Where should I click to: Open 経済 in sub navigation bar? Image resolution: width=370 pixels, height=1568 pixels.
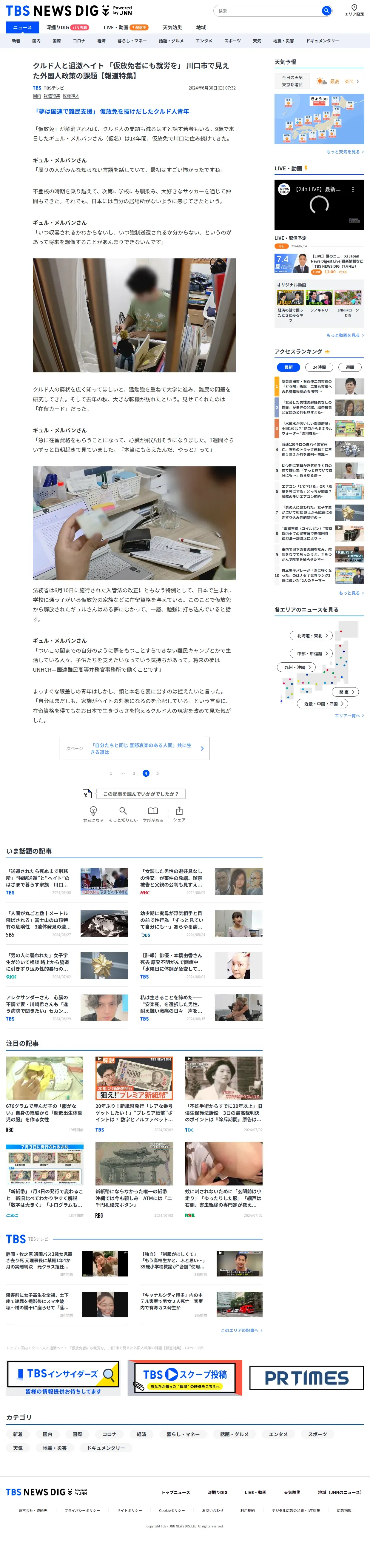102,41
